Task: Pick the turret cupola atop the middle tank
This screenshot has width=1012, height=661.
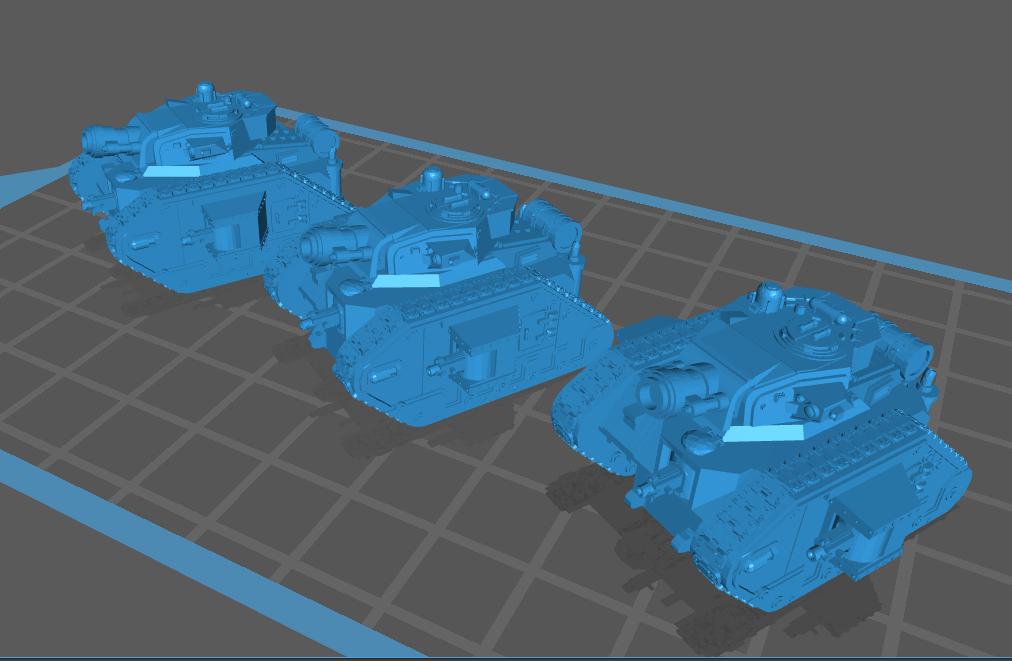Action: click(433, 180)
